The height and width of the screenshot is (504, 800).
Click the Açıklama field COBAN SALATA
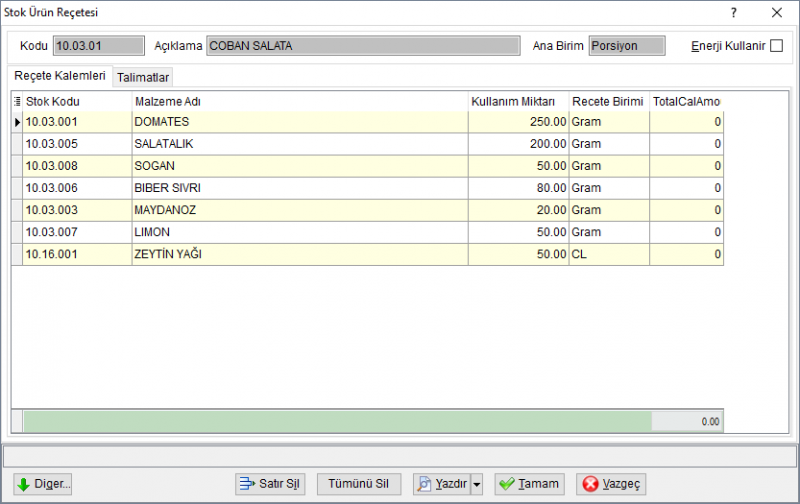click(x=363, y=45)
